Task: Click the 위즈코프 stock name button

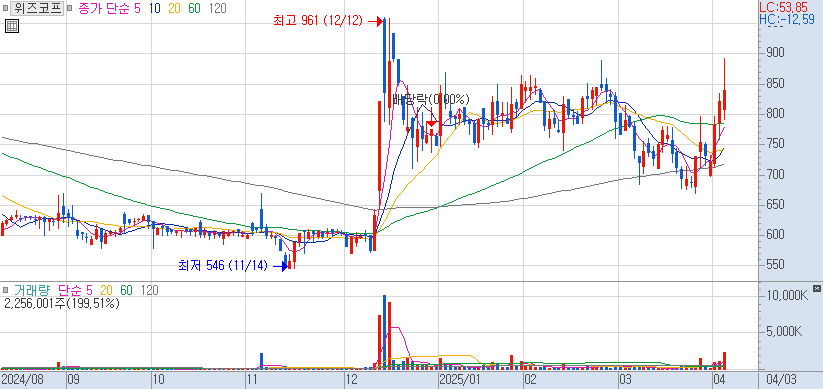Action: pos(36,8)
